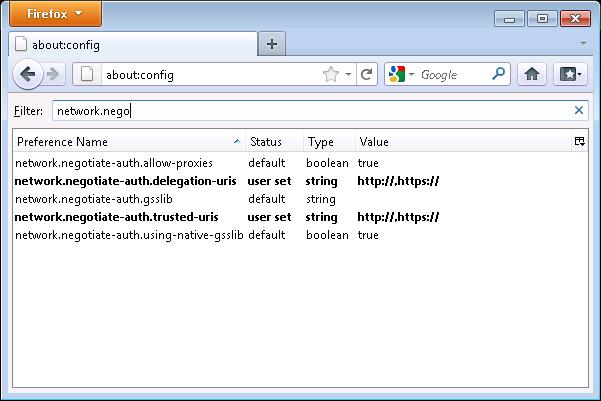This screenshot has width=601, height=401.
Task: Maximize the Firefox window
Action: 542,18
